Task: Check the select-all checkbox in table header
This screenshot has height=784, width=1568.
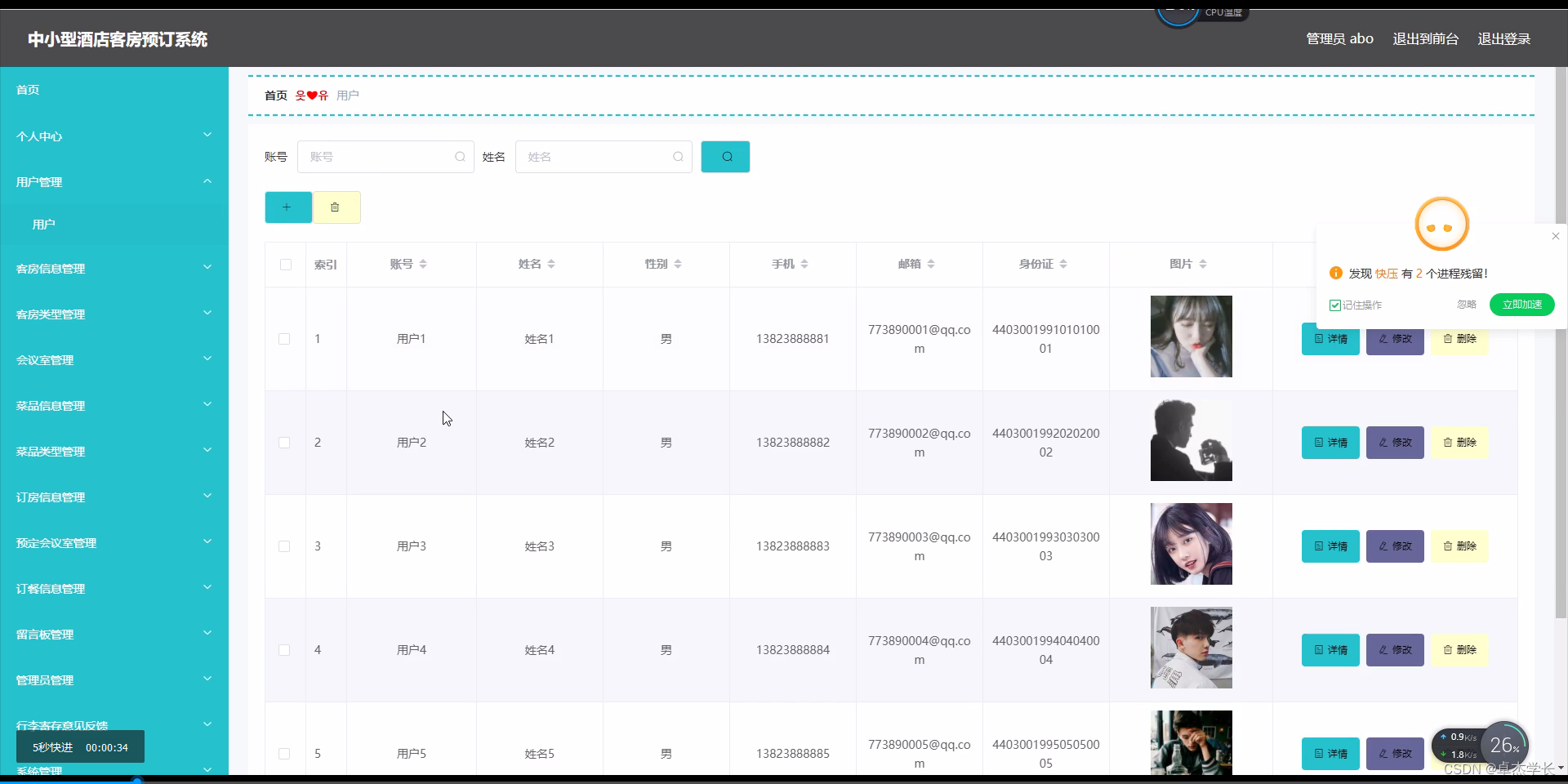Action: [x=285, y=265]
